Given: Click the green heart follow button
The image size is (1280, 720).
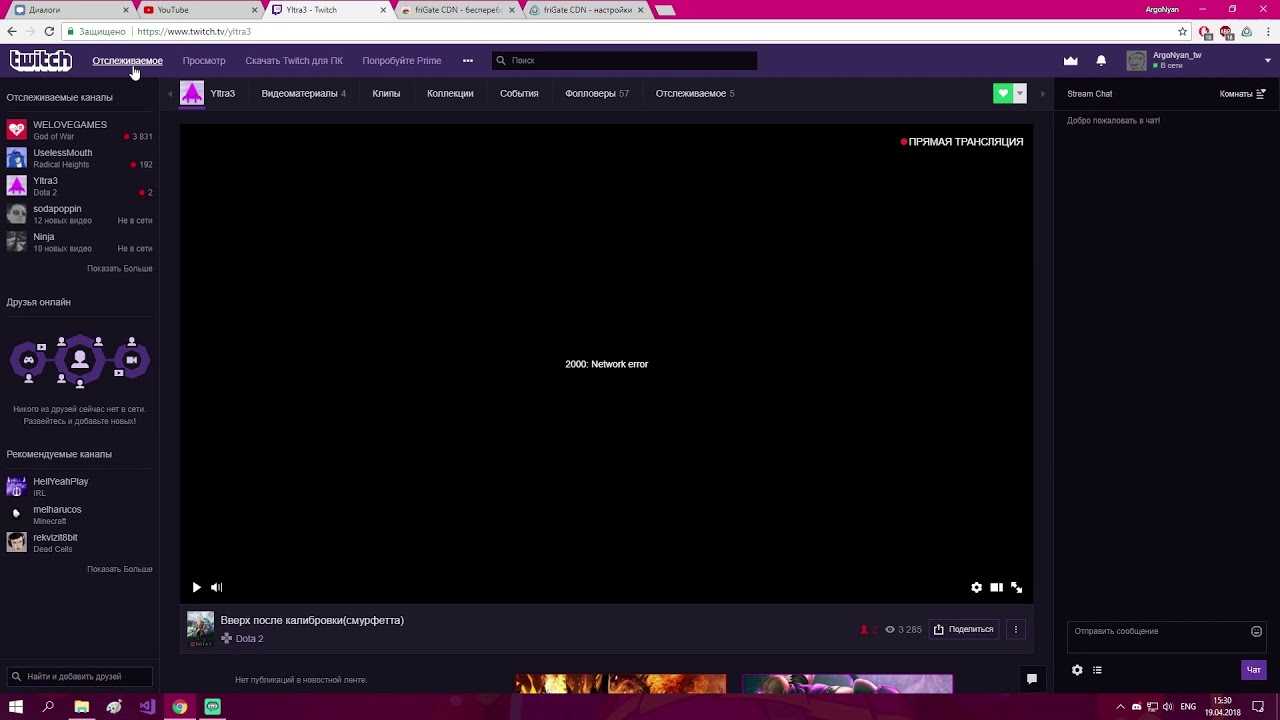Looking at the screenshot, I should pos(1003,93).
